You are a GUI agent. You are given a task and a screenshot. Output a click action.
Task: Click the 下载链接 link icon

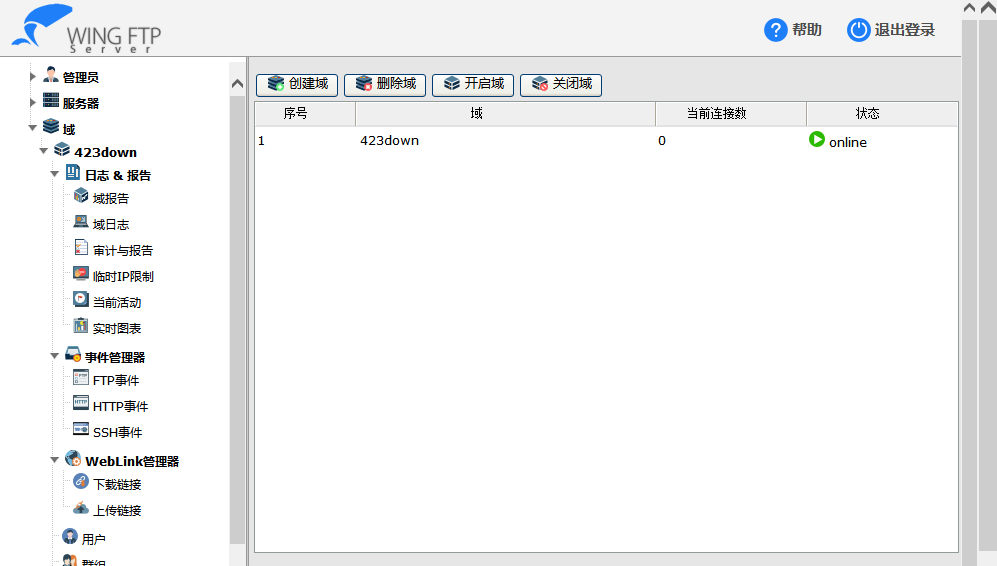point(81,482)
